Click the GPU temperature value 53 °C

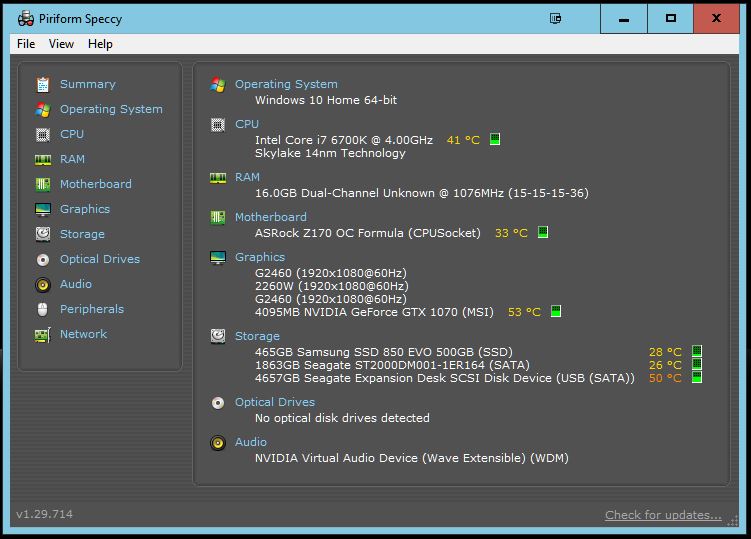click(x=524, y=312)
